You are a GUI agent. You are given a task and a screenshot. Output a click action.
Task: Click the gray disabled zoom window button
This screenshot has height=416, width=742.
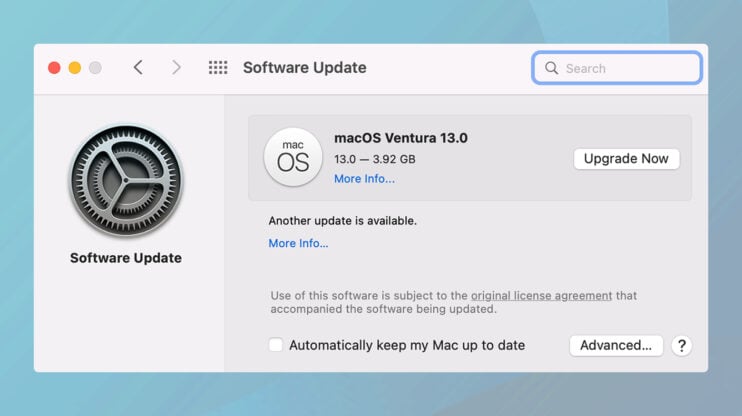point(95,68)
